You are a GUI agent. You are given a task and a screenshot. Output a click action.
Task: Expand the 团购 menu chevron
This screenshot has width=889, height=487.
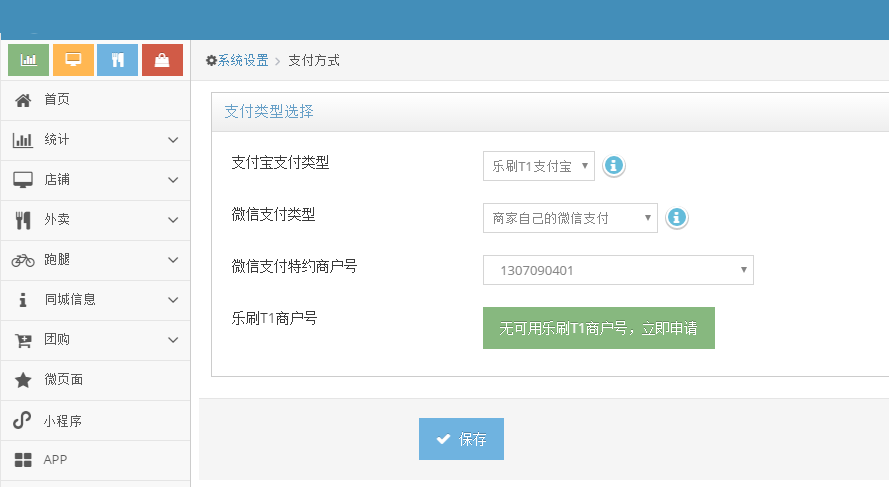[173, 340]
